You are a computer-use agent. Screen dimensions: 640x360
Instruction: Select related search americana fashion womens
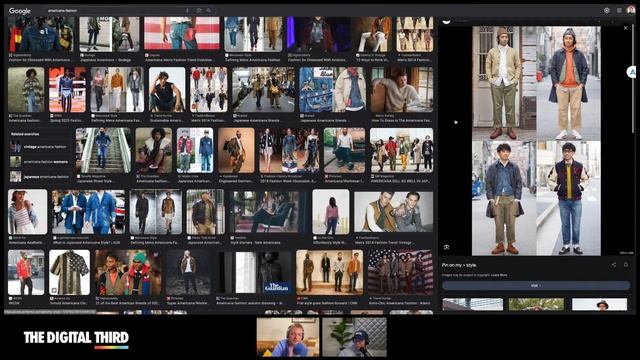coord(39,162)
